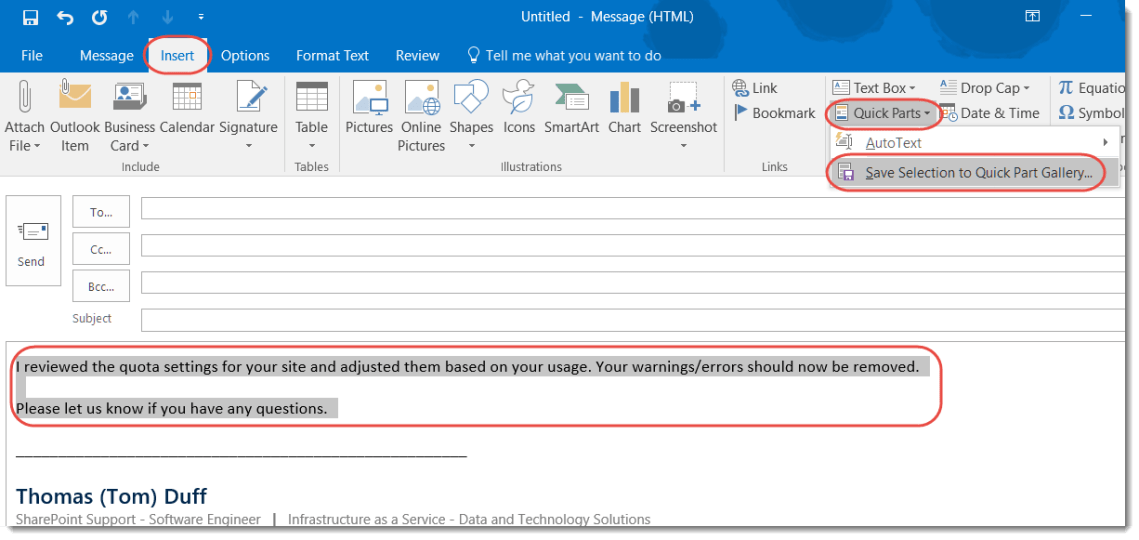This screenshot has width=1139, height=540.
Task: Open the File tab
Action: [32, 55]
